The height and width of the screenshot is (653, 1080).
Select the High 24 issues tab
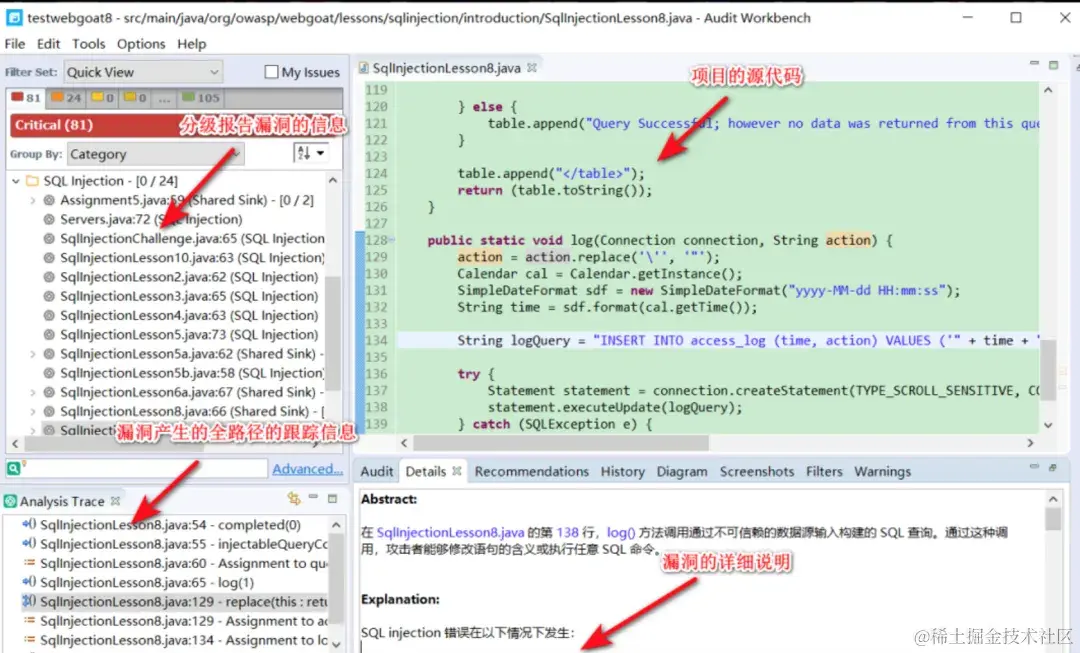coord(66,98)
